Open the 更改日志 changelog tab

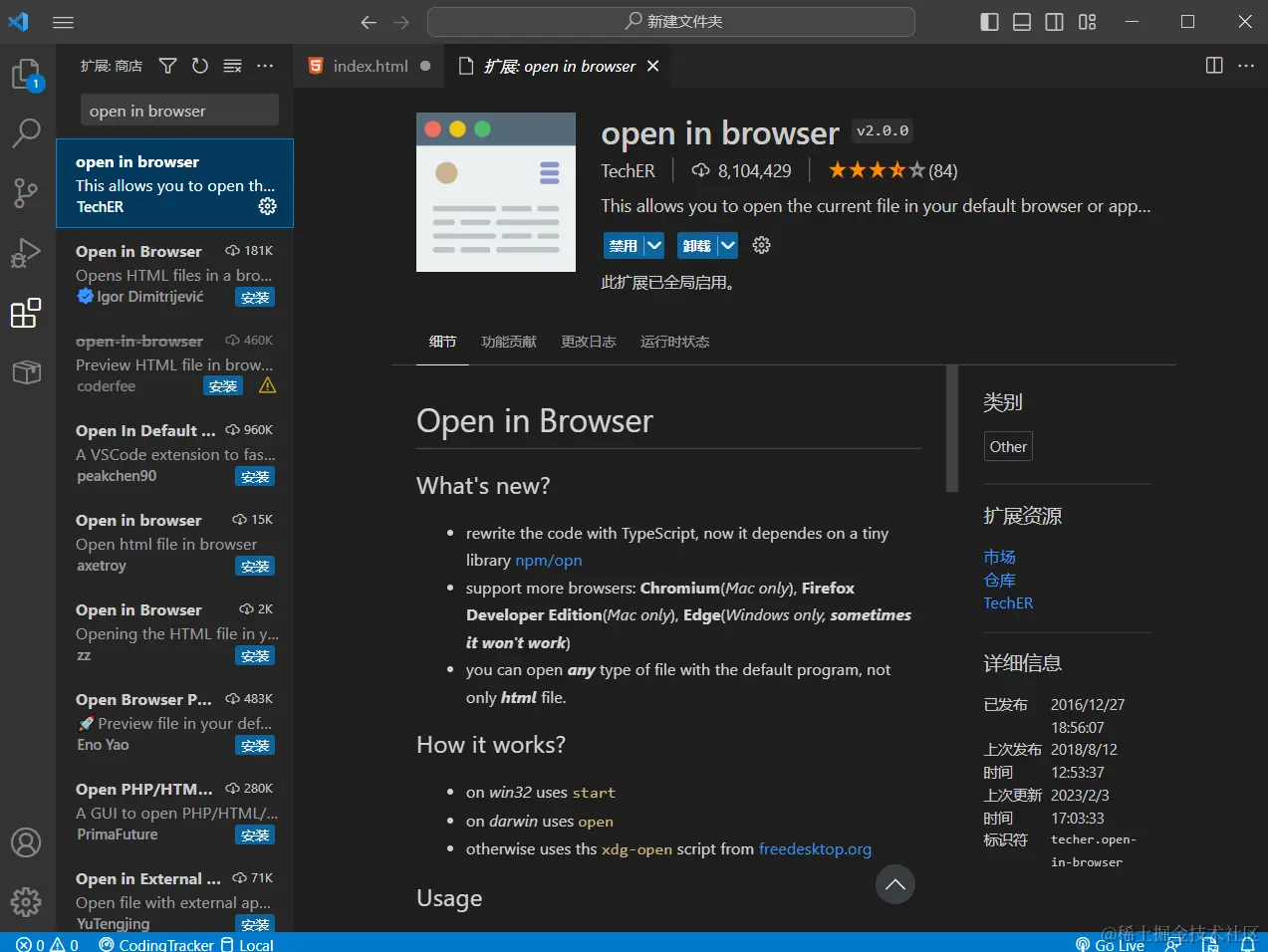point(589,342)
